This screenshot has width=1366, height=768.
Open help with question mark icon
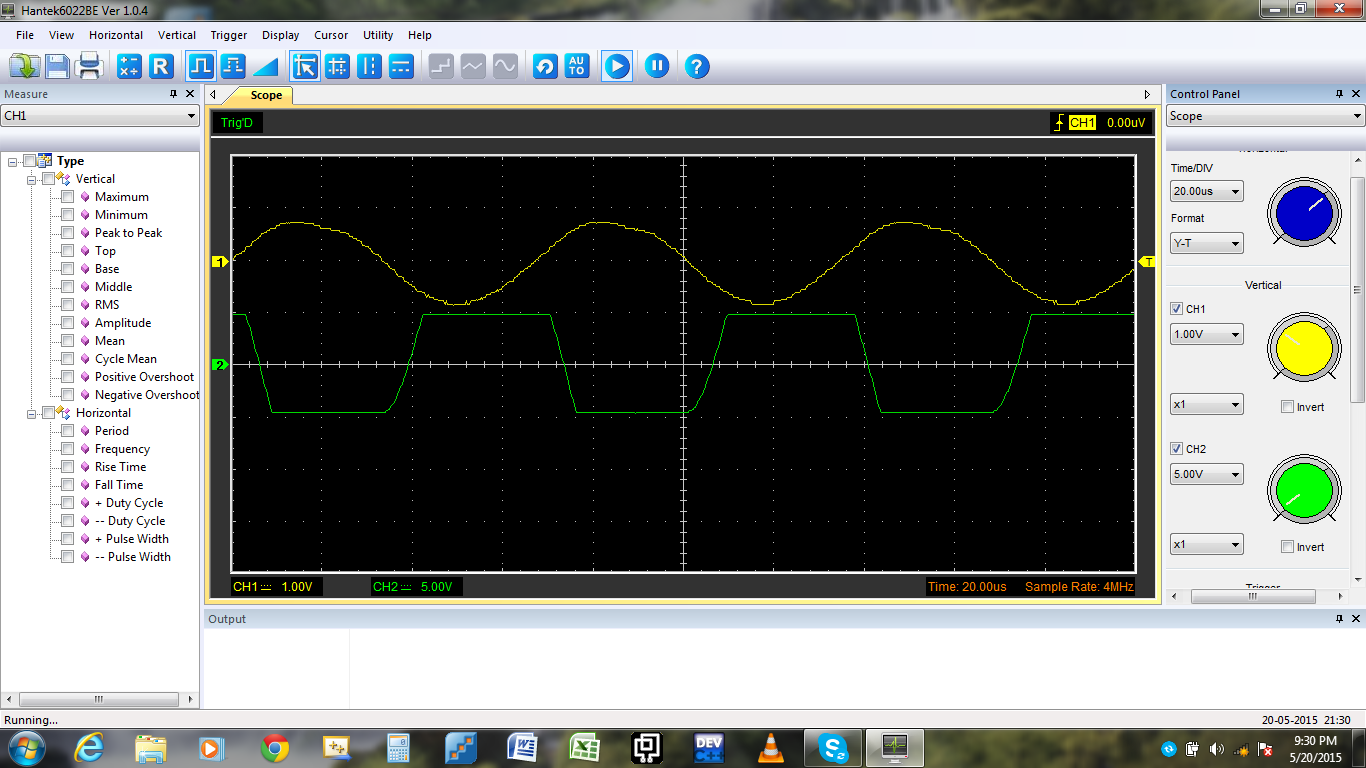tap(697, 67)
